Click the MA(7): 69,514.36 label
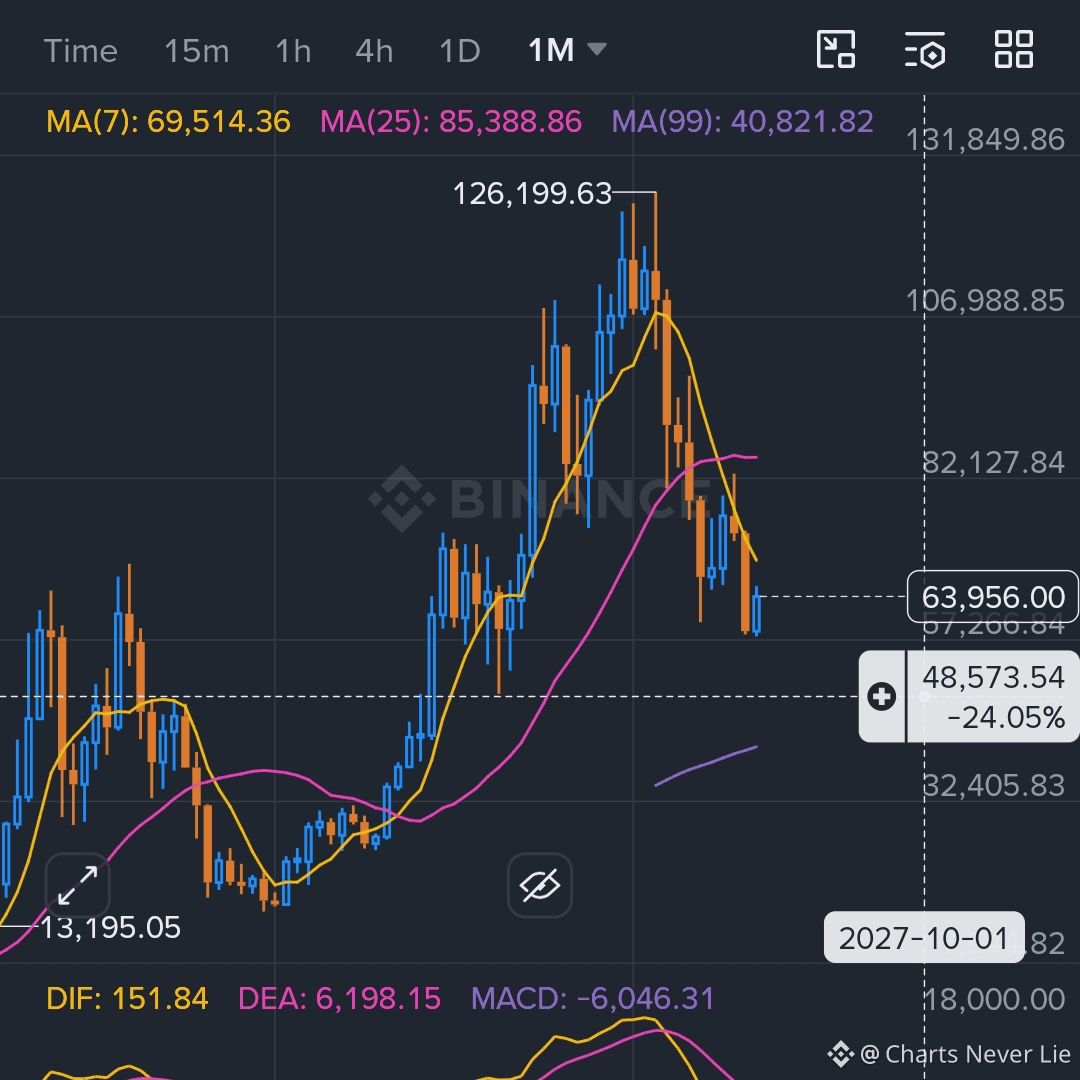Screen dimensions: 1080x1080 coord(168,122)
